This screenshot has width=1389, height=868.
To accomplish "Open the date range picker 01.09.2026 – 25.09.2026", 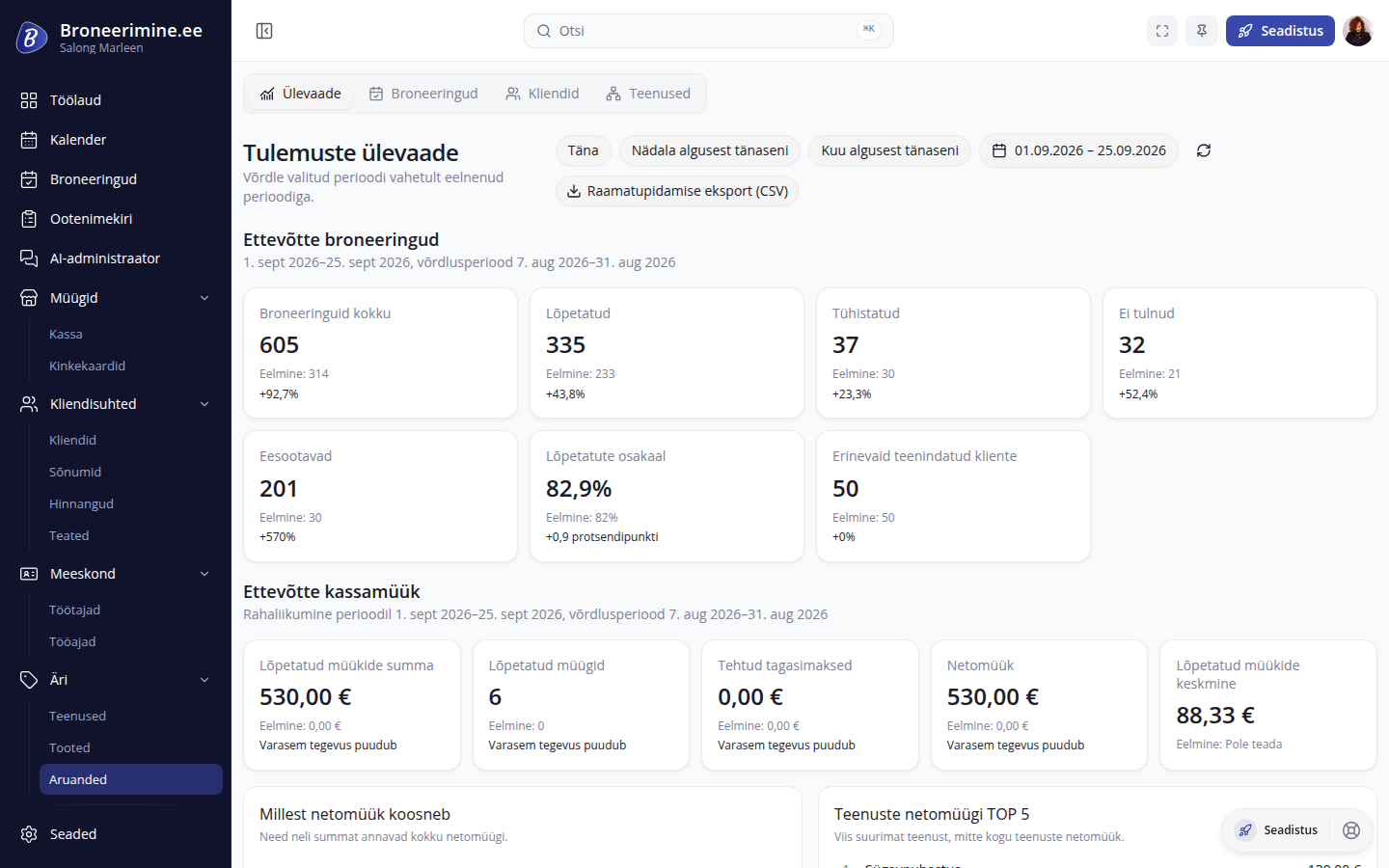I will (x=1078, y=150).
